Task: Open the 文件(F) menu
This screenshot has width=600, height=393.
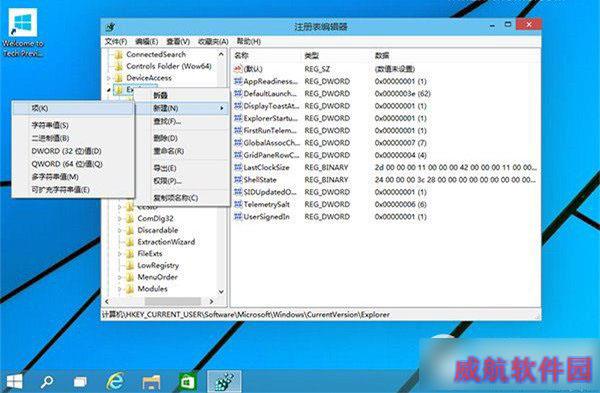Action: [116, 41]
